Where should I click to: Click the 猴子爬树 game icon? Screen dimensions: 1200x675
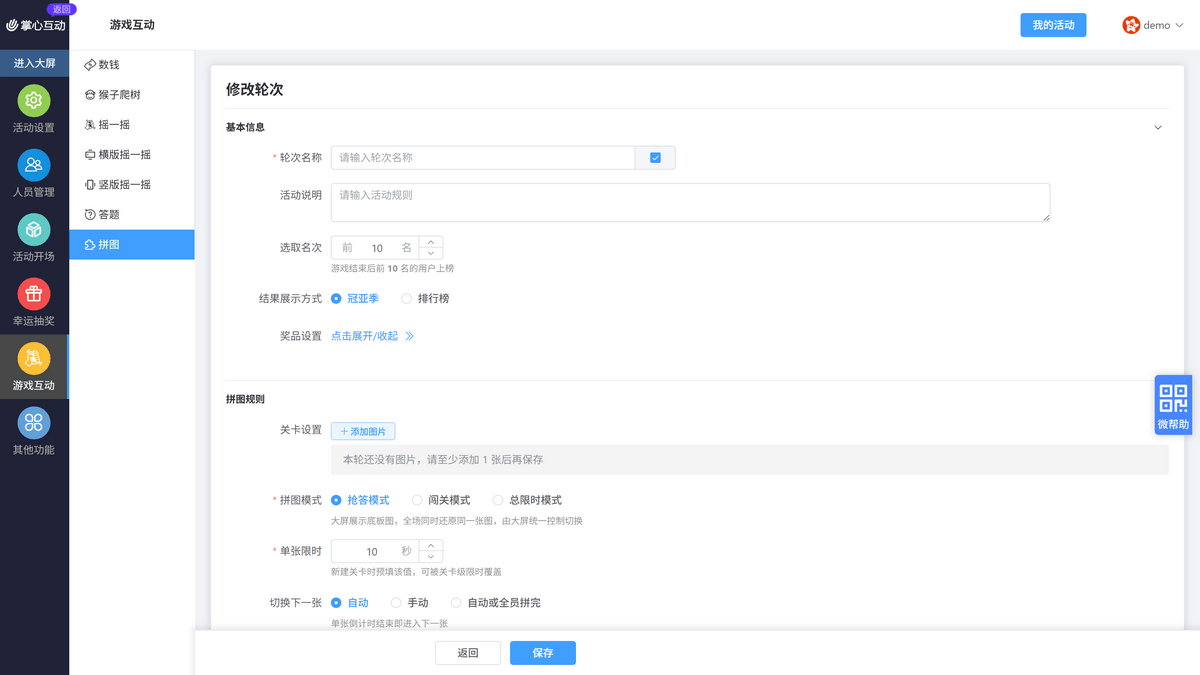[90, 94]
